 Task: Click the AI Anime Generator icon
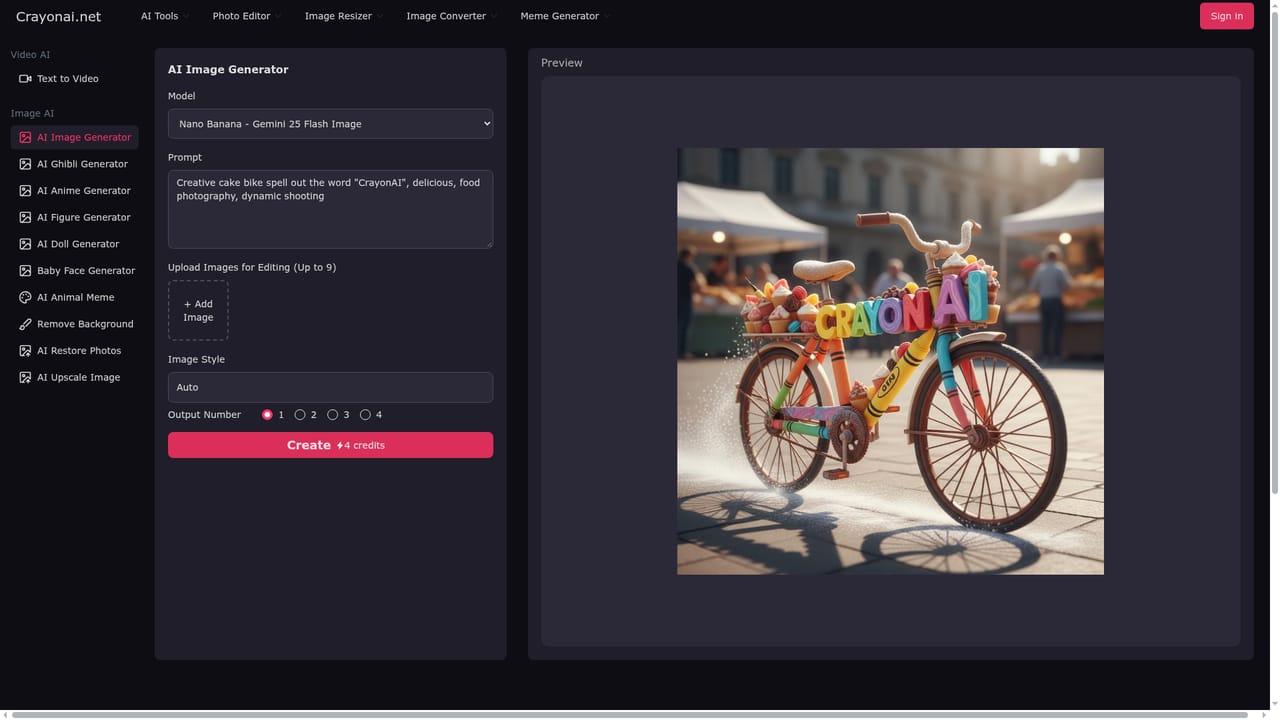(25, 191)
